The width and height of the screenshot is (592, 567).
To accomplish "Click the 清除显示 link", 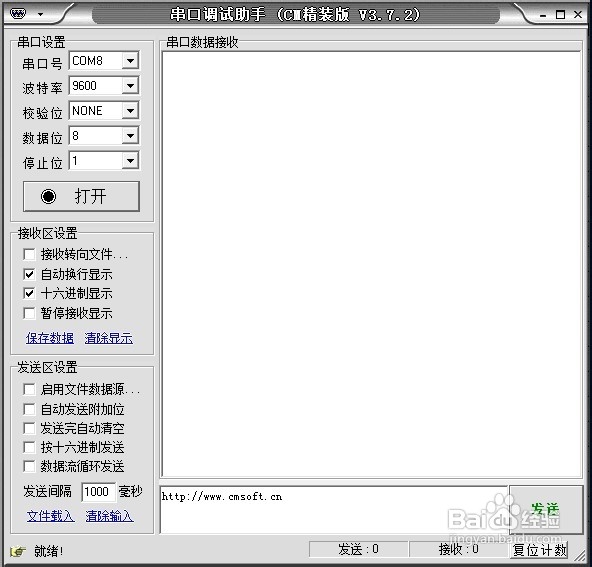I will pyautogui.click(x=109, y=338).
